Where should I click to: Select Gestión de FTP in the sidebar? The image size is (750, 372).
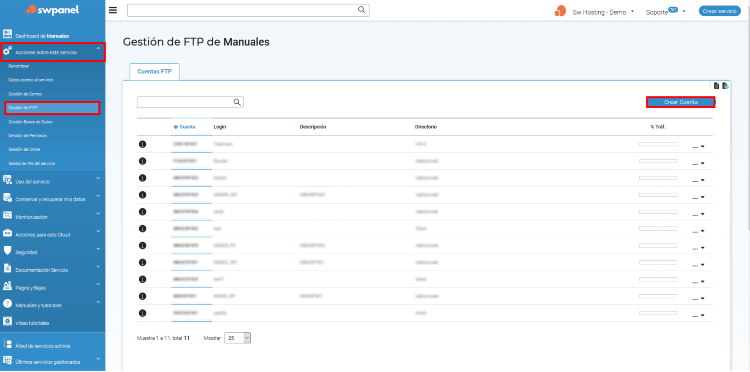pyautogui.click(x=52, y=108)
